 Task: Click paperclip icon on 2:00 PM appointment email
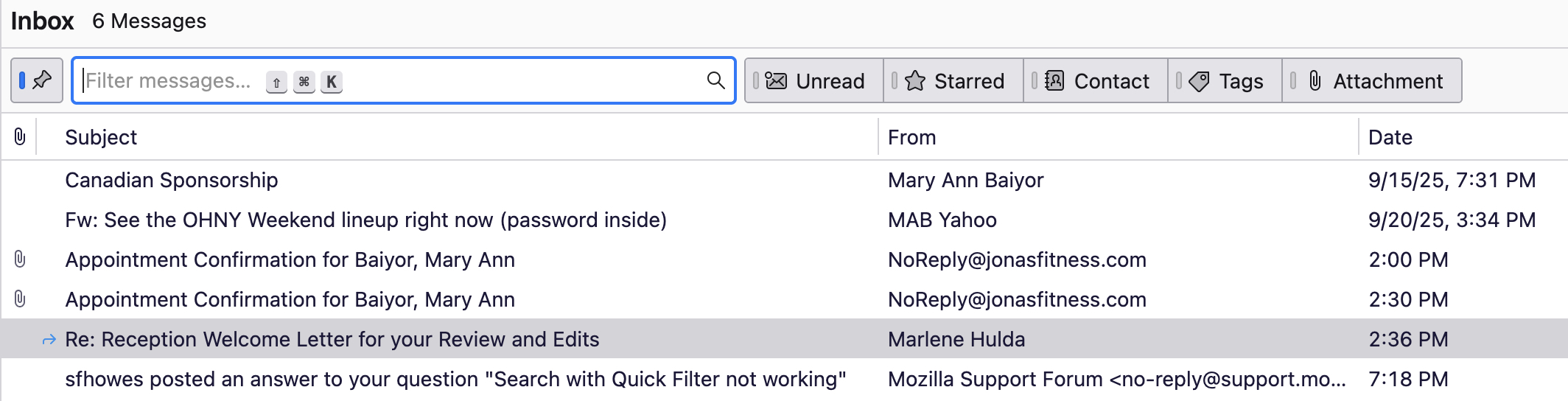click(x=20, y=259)
